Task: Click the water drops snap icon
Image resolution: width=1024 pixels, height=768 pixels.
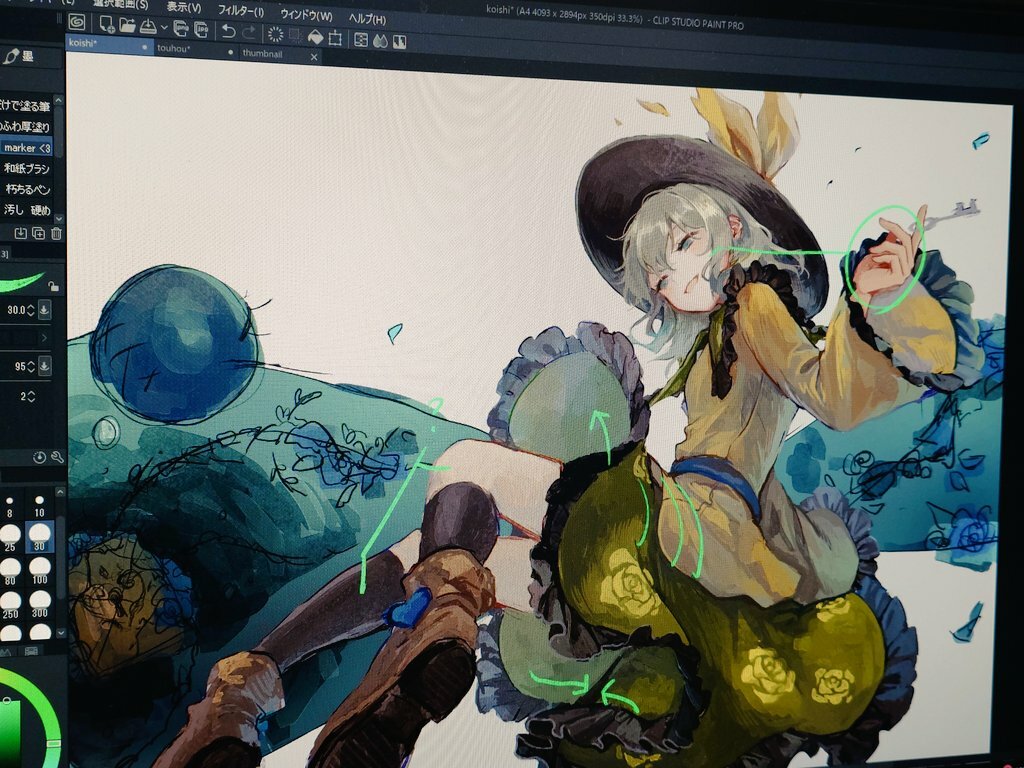Action: point(380,41)
